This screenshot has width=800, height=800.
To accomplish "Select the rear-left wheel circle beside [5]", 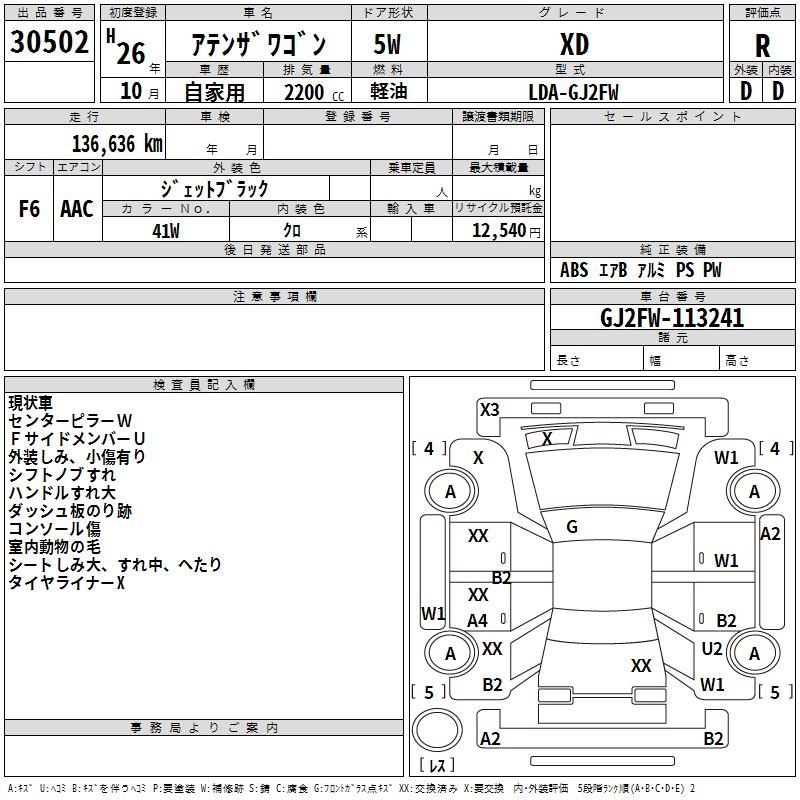I will pos(450,654).
